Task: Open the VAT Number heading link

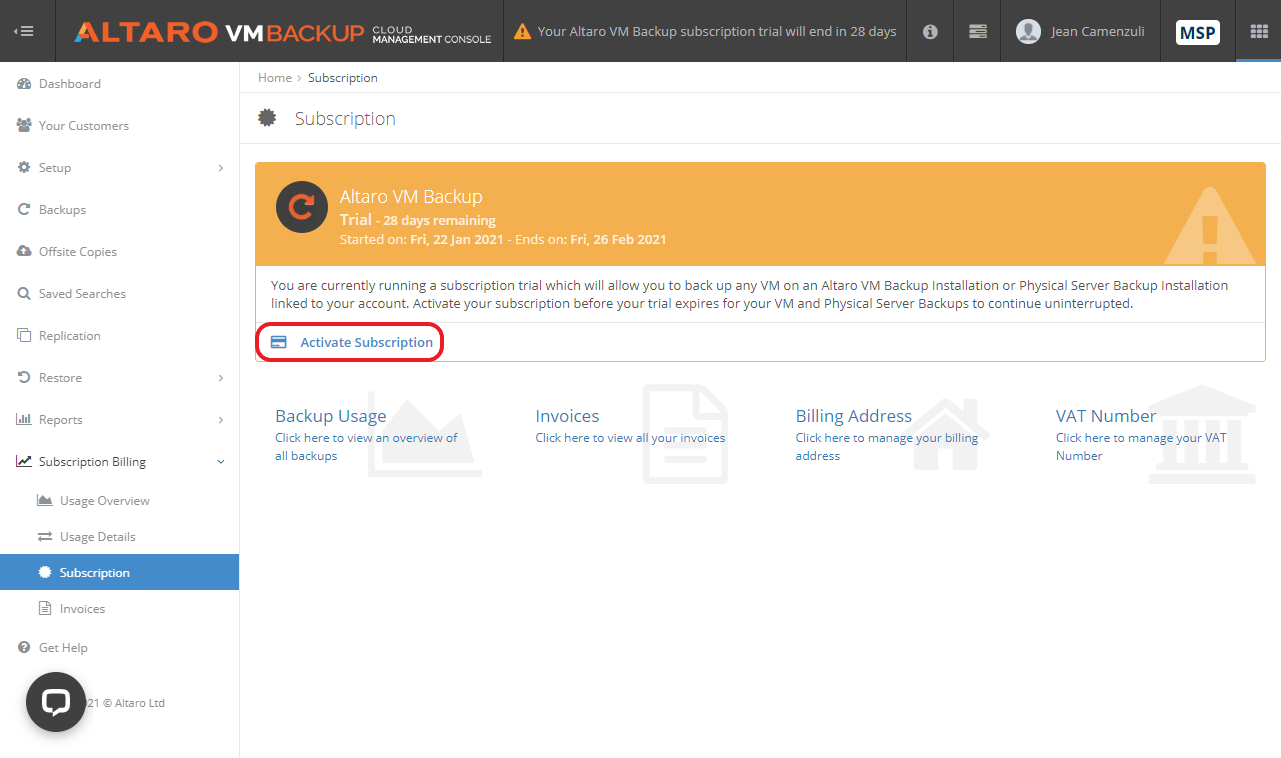Action: 1106,416
